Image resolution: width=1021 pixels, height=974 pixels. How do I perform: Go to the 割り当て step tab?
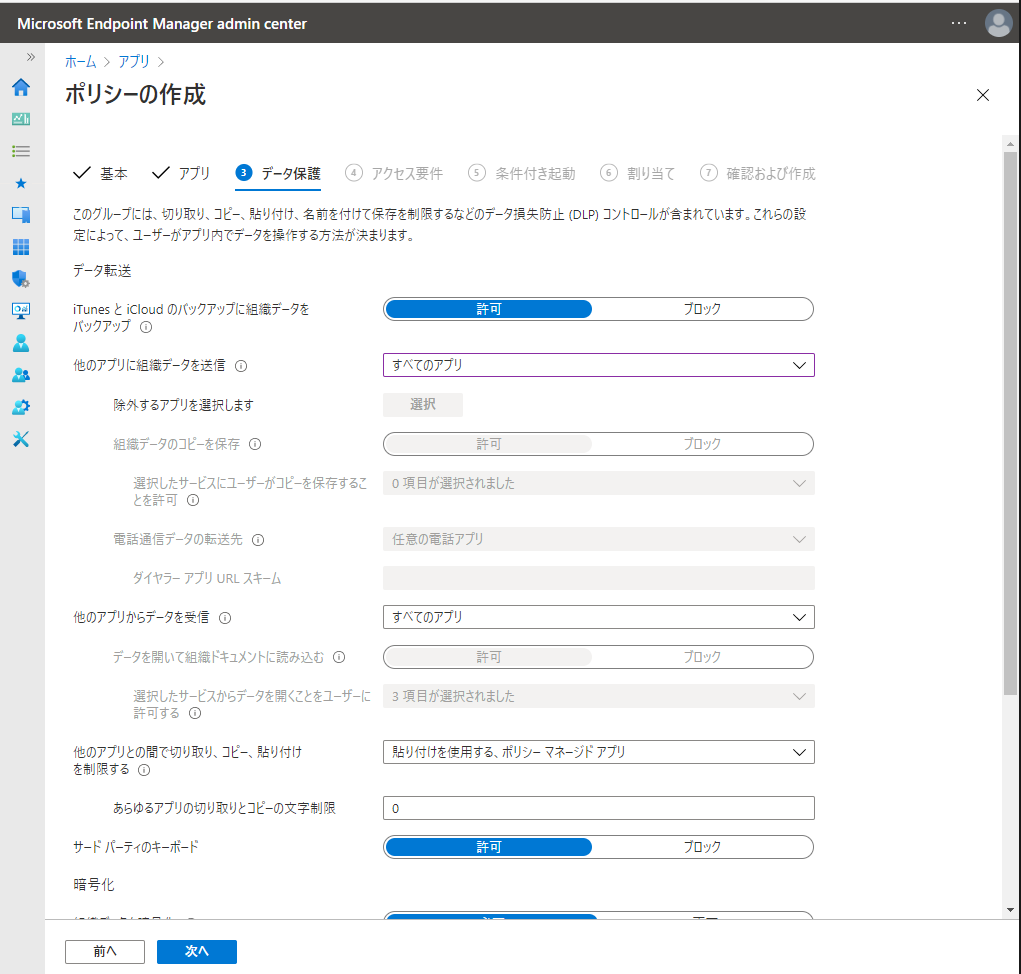pos(637,173)
